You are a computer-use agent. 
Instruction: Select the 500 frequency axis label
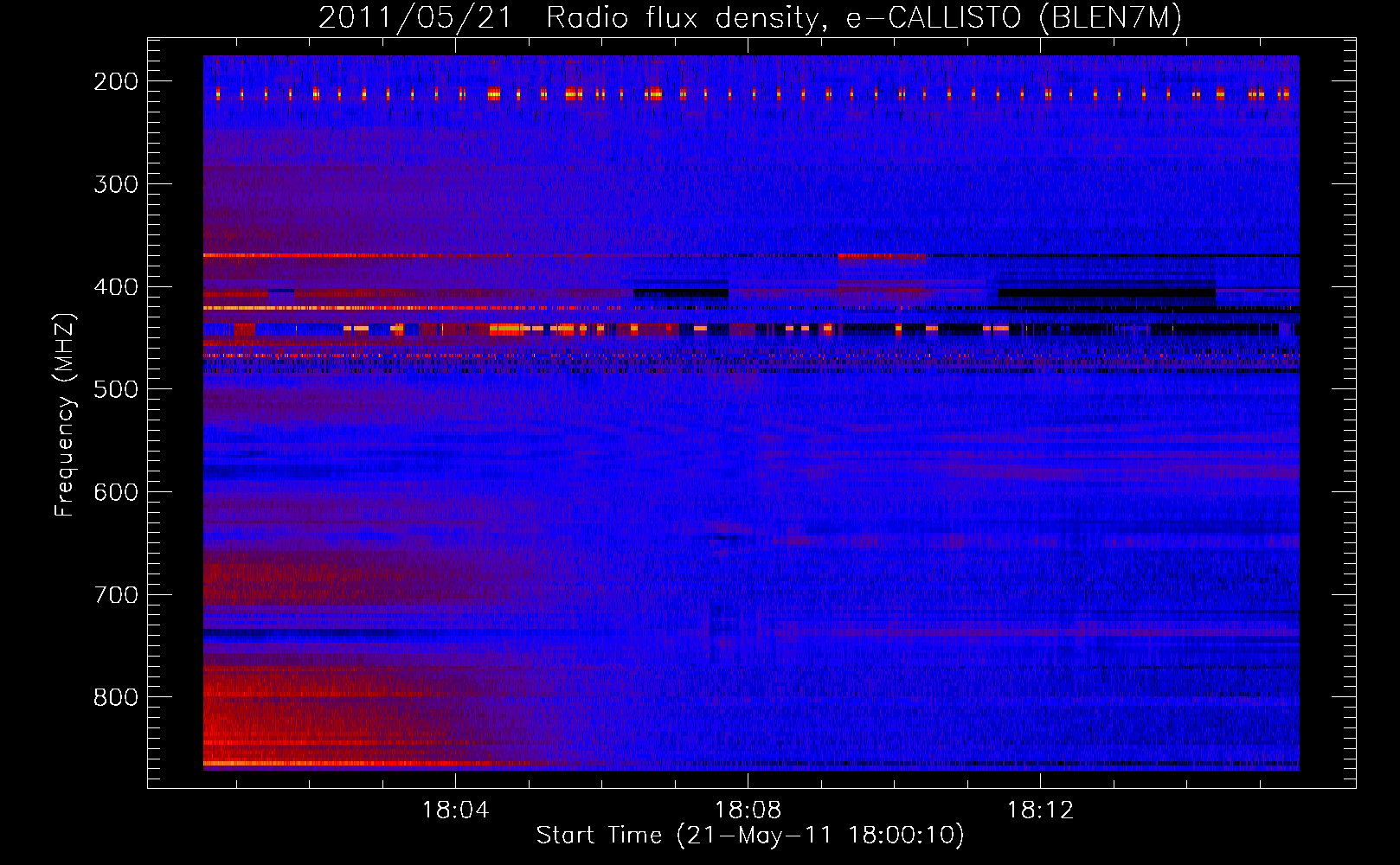(x=116, y=389)
